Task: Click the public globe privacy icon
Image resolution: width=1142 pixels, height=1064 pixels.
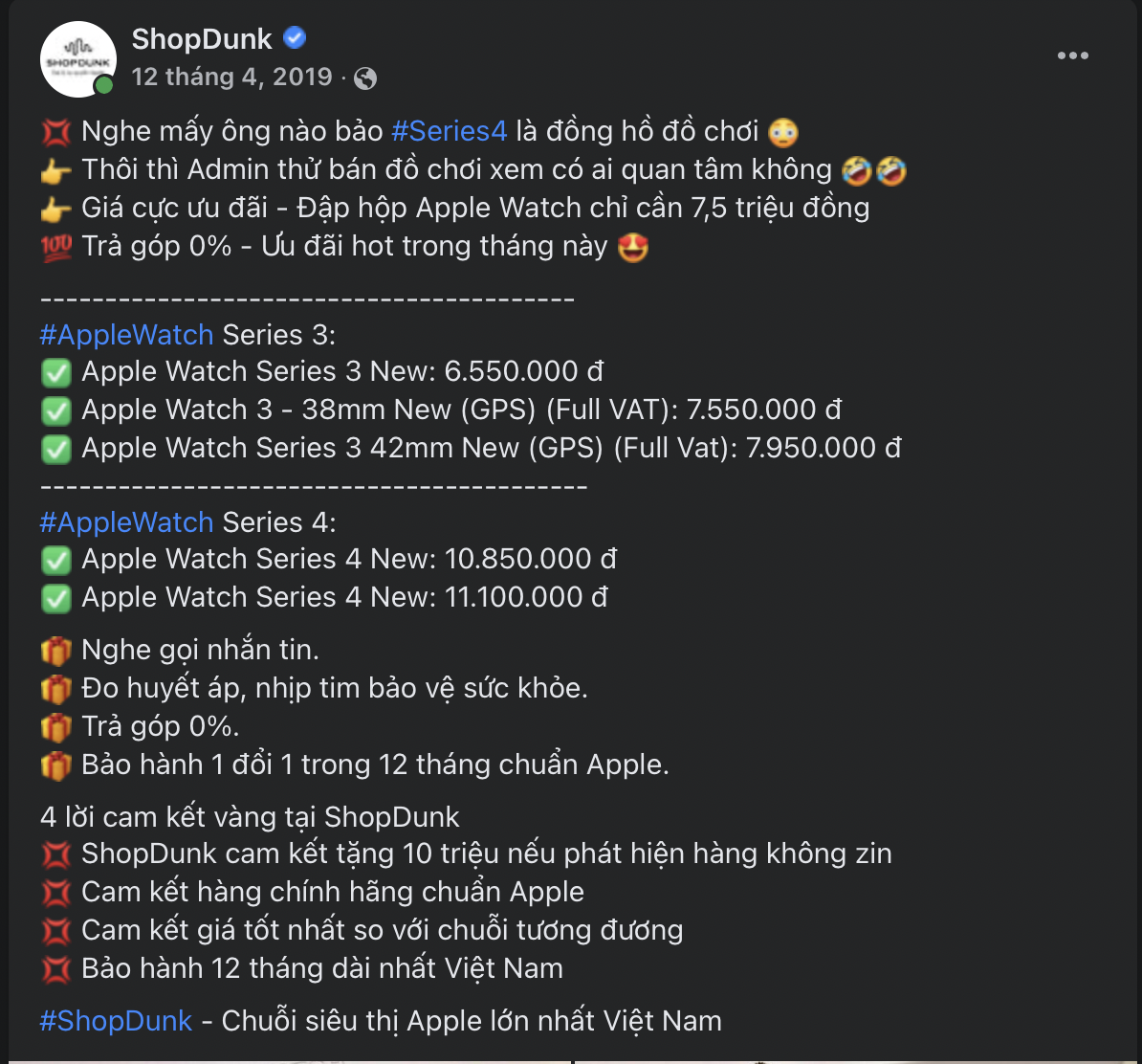Action: (365, 78)
